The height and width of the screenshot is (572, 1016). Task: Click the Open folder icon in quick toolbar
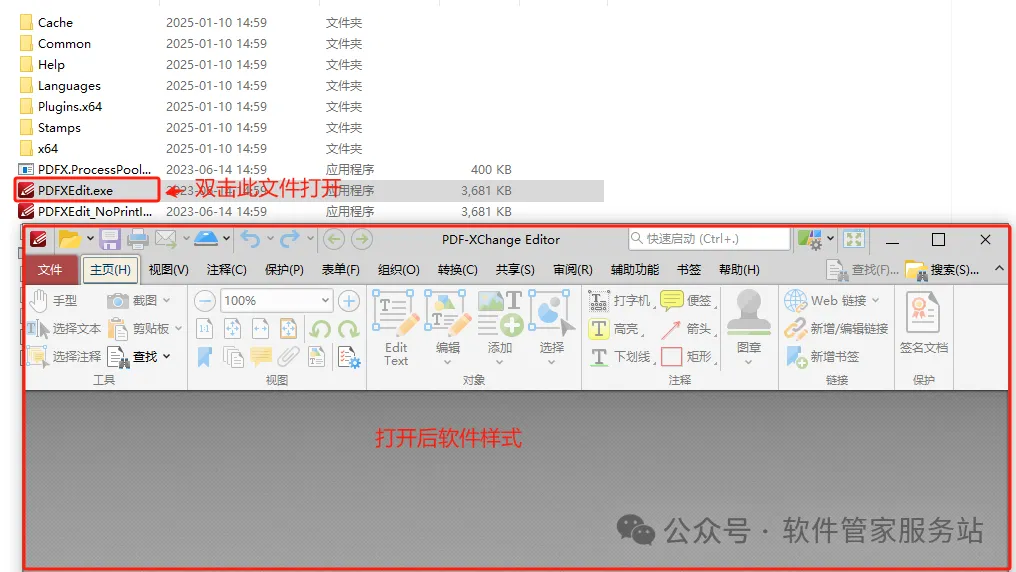[x=69, y=239]
